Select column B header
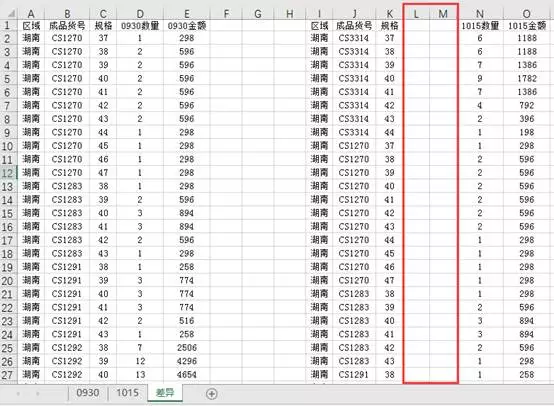The height and width of the screenshot is (406, 554). click(x=67, y=14)
